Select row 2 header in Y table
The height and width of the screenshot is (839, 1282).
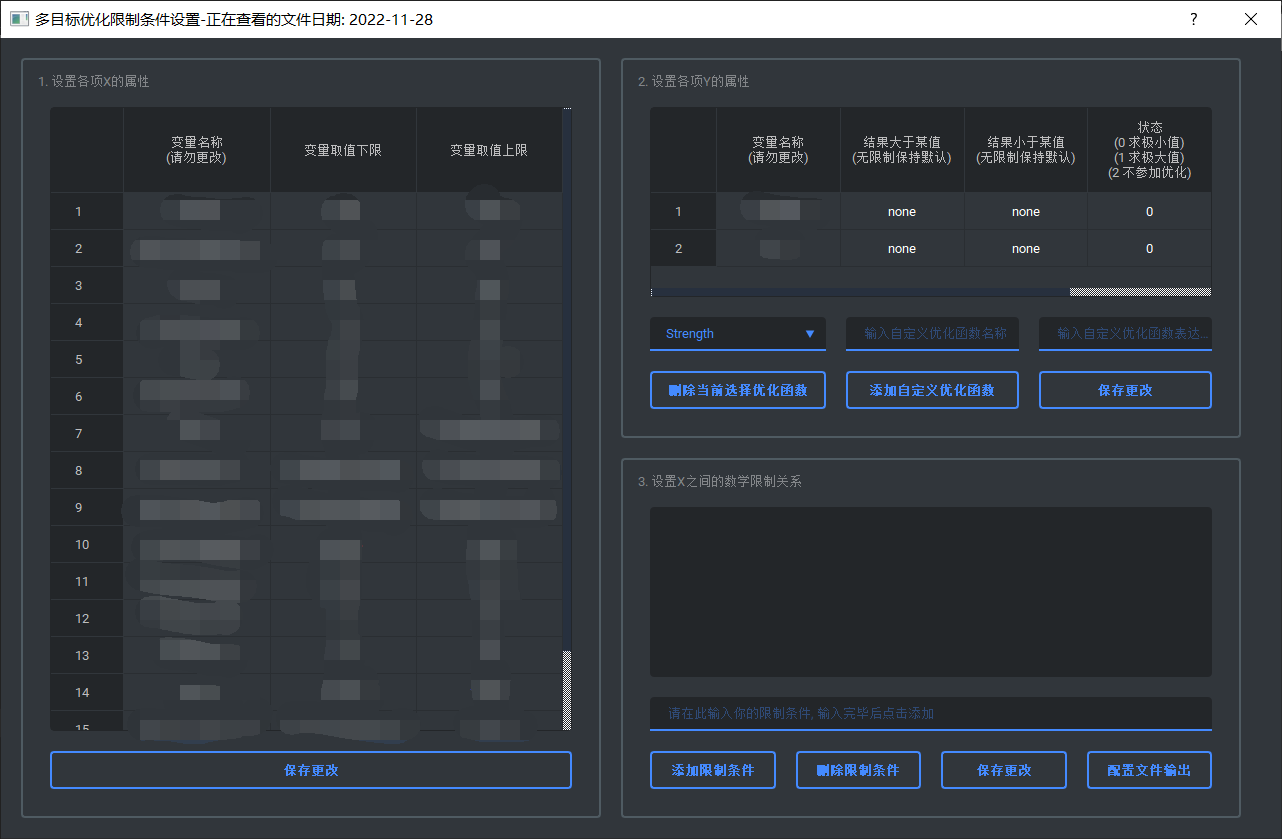pos(683,248)
